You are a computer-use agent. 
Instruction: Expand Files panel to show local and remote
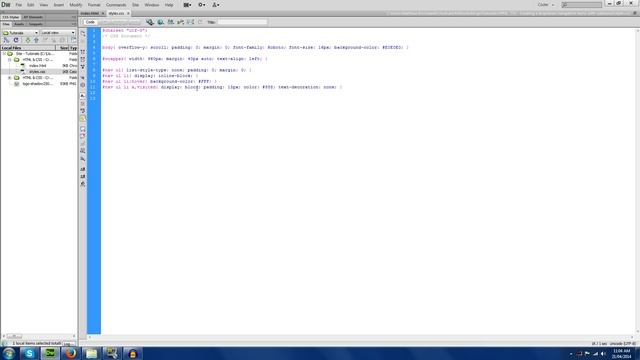tap(73, 40)
